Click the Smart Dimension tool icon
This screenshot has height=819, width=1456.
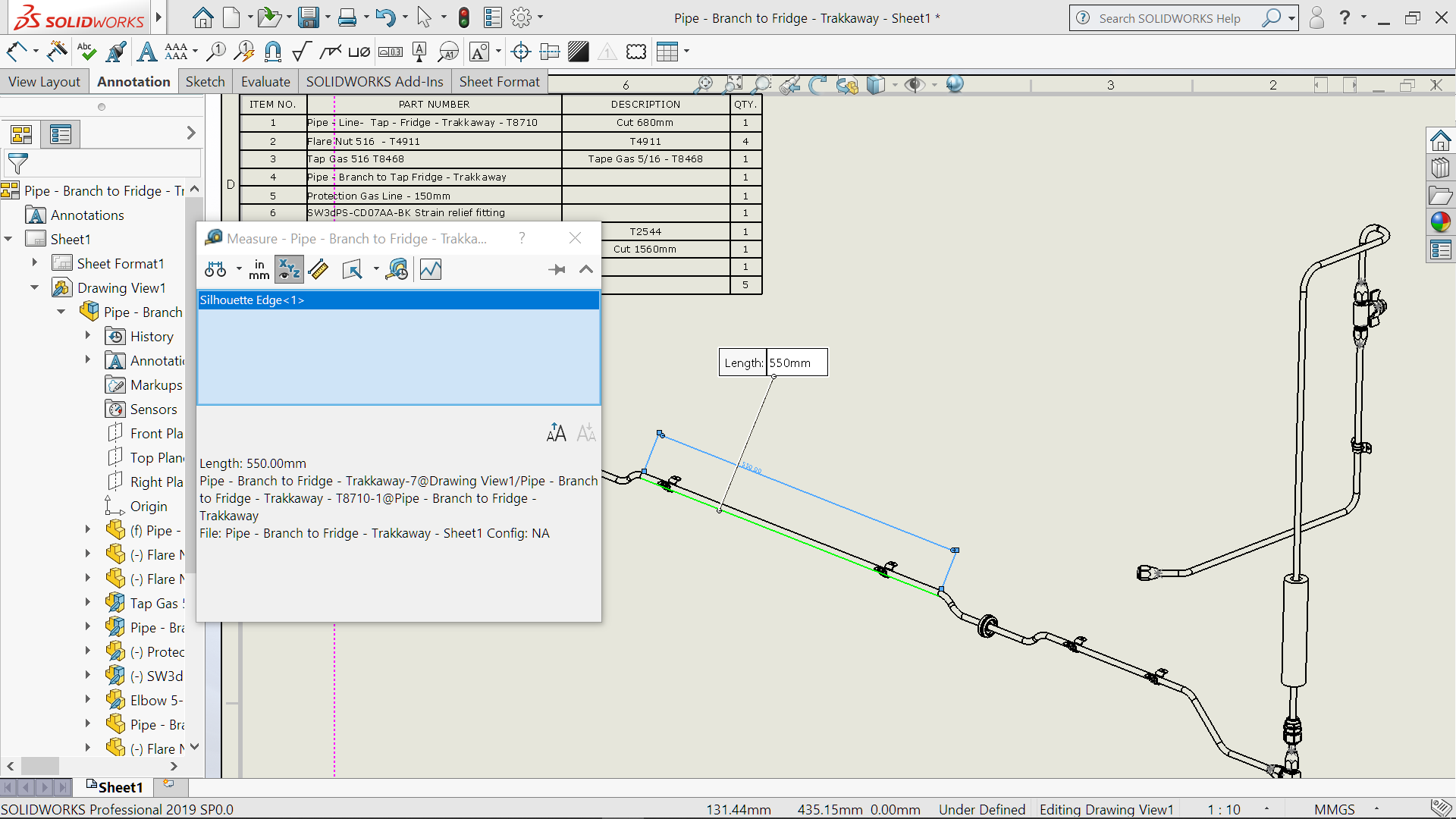(x=17, y=52)
